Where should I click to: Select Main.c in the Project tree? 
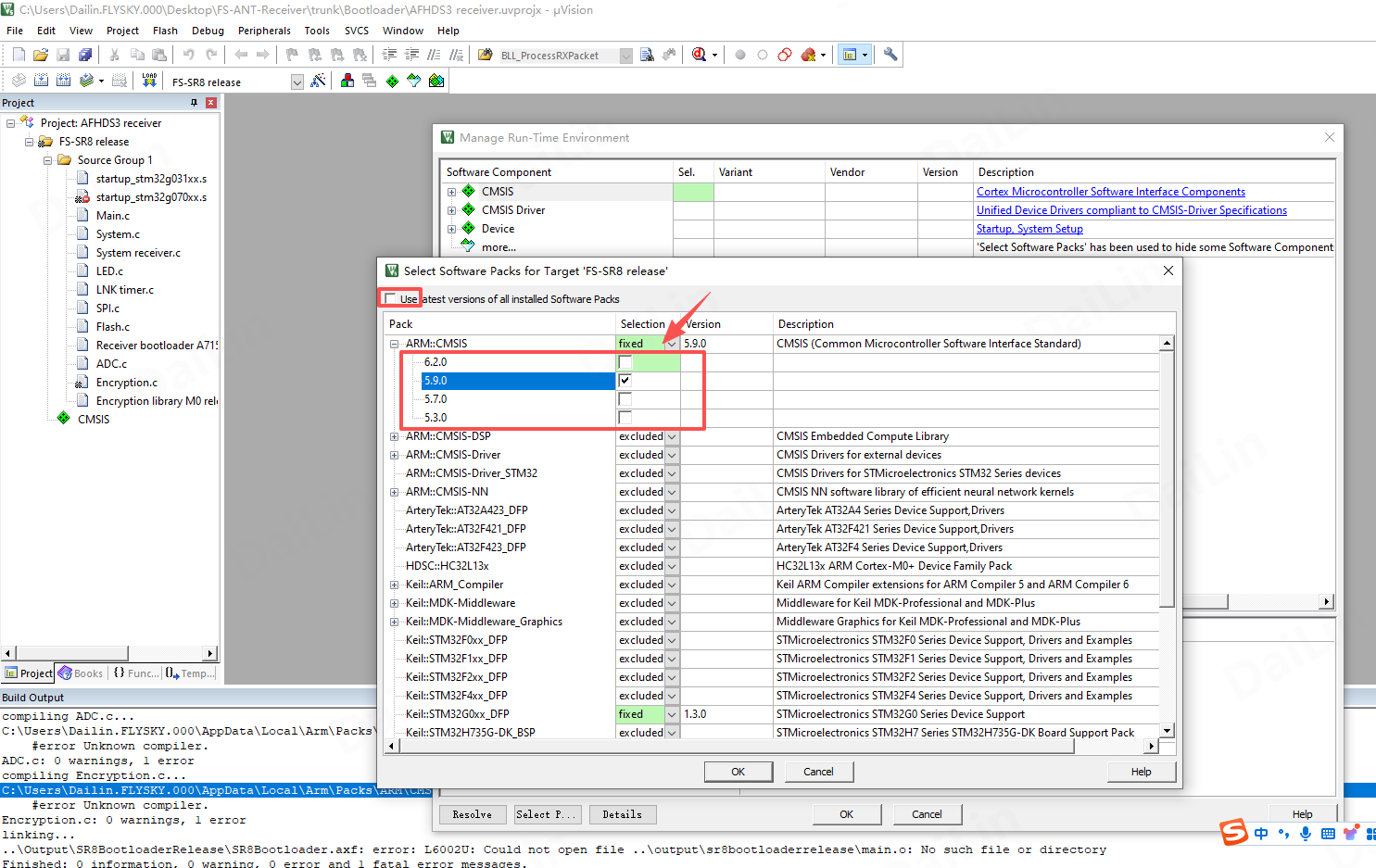[113, 216]
